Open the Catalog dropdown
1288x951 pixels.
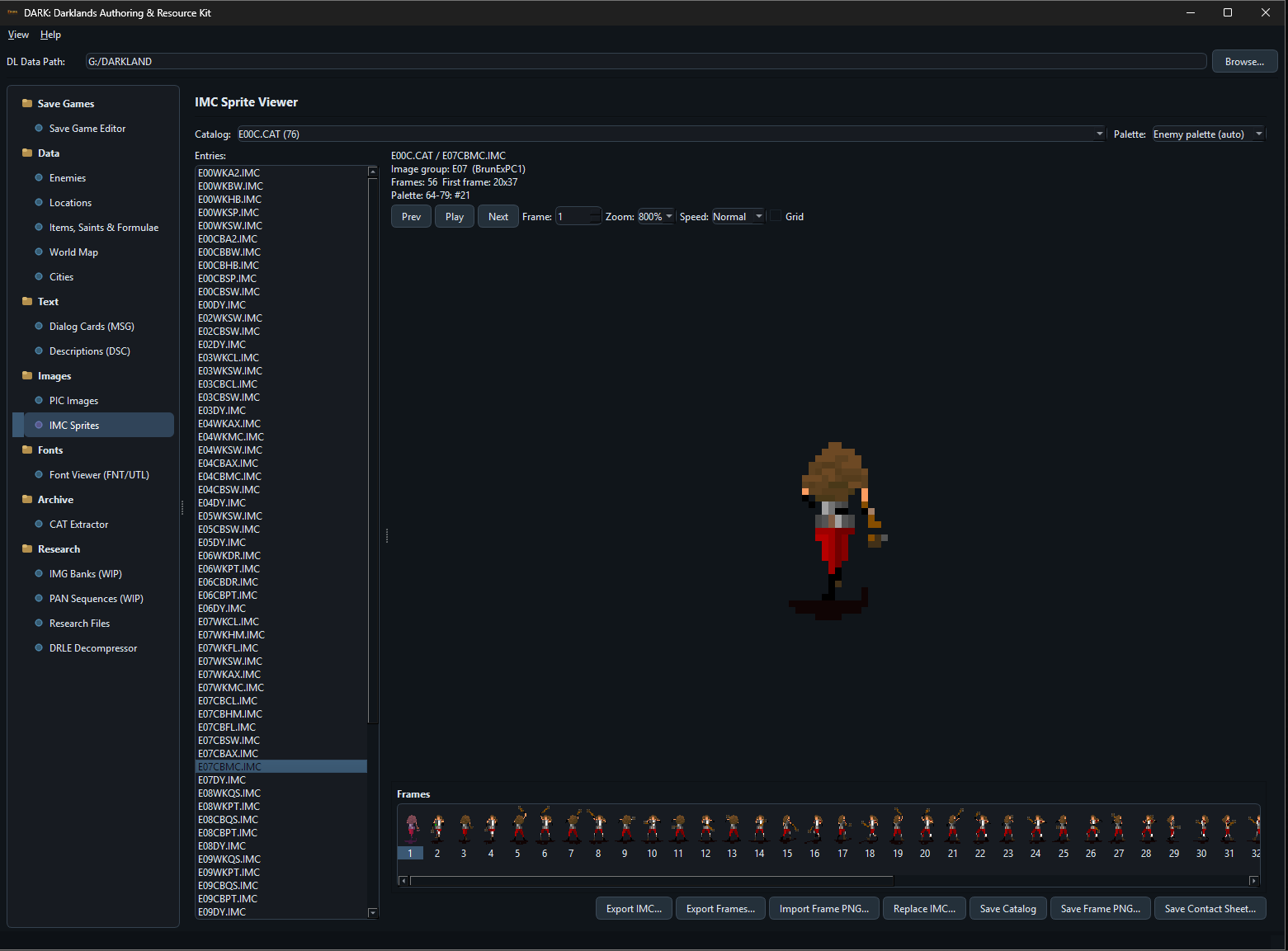(671, 134)
